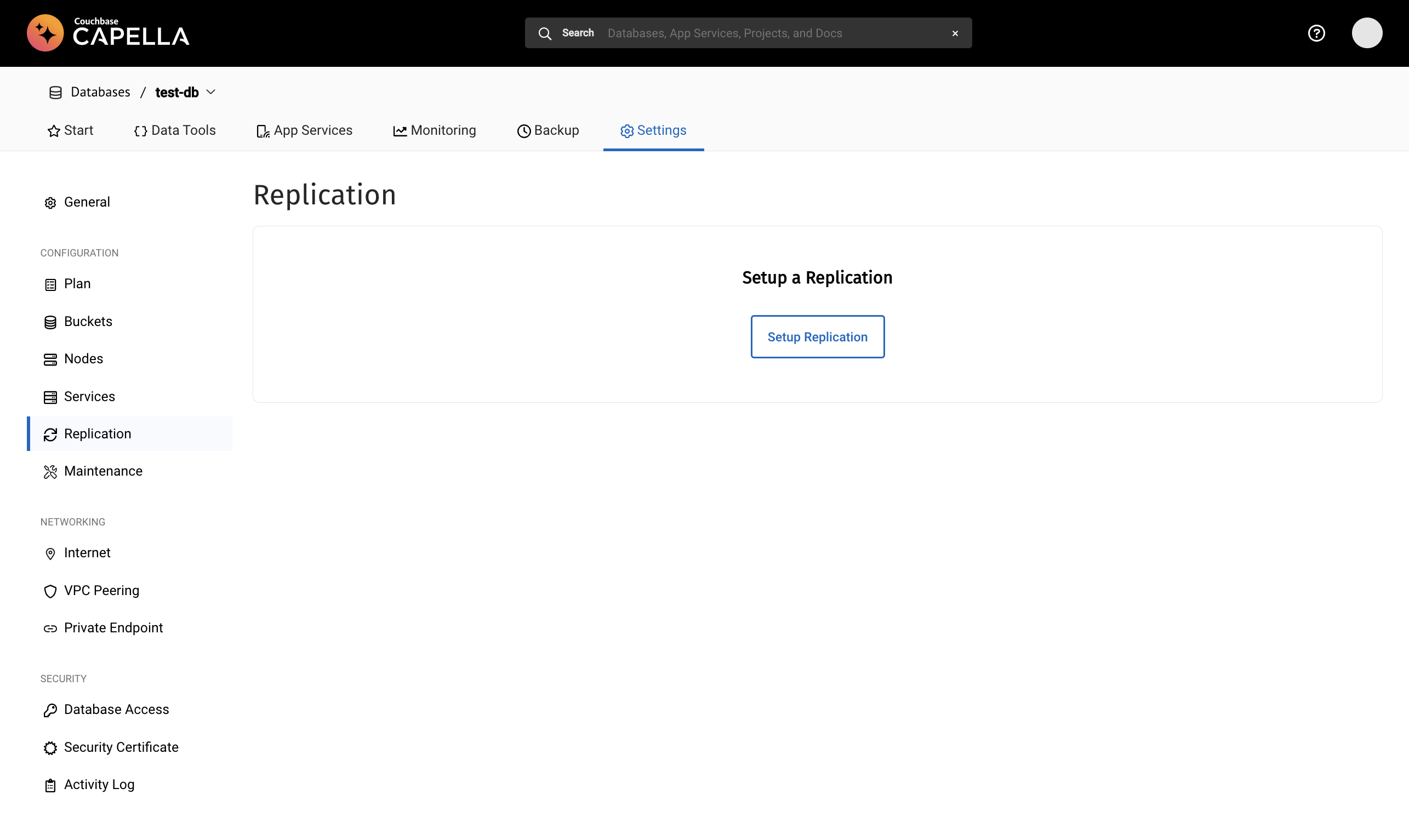Select Buckets under Configuration

point(88,321)
